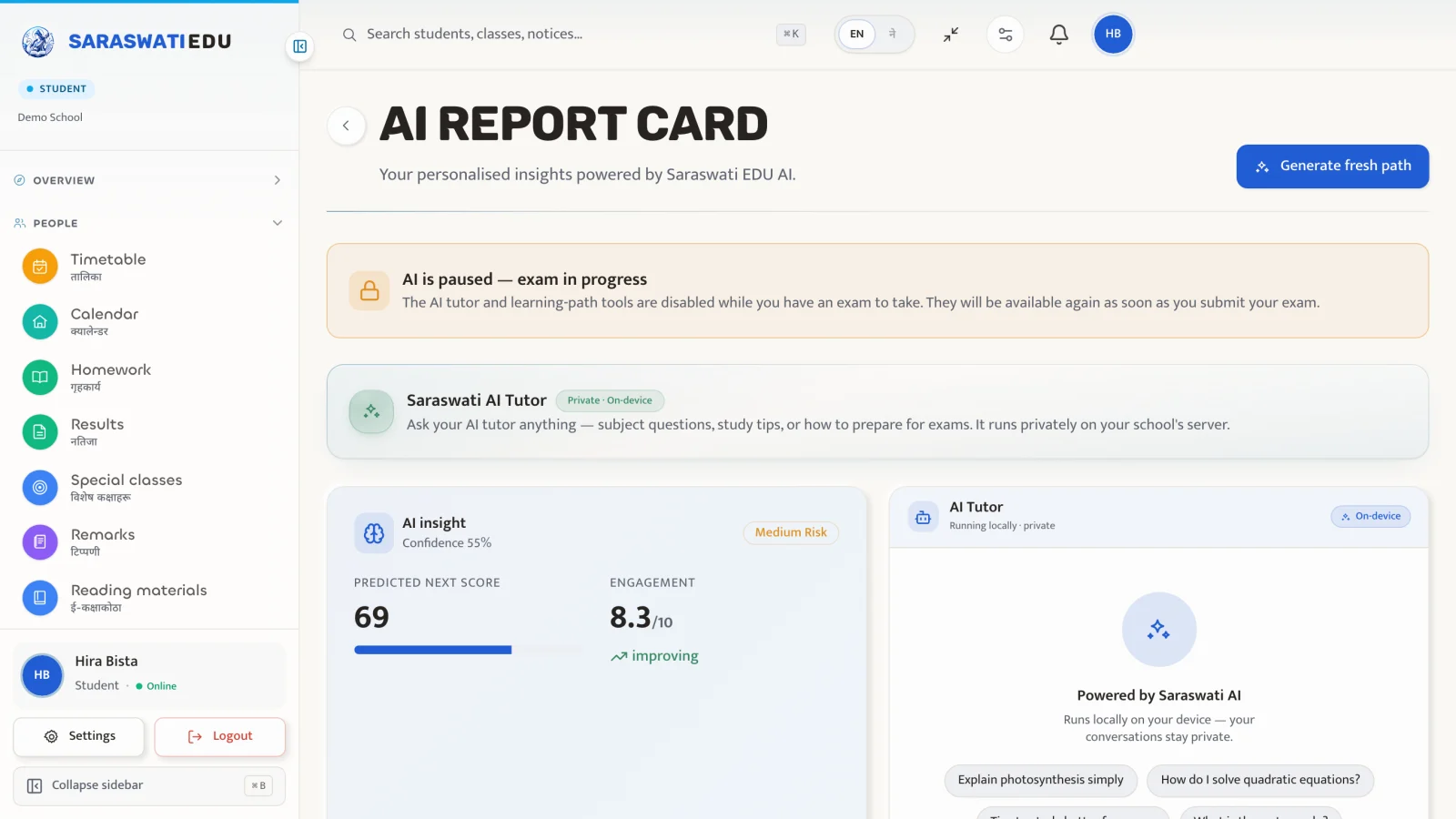The height and width of the screenshot is (819, 1456).
Task: Click the Online status indicator
Action: [157, 686]
